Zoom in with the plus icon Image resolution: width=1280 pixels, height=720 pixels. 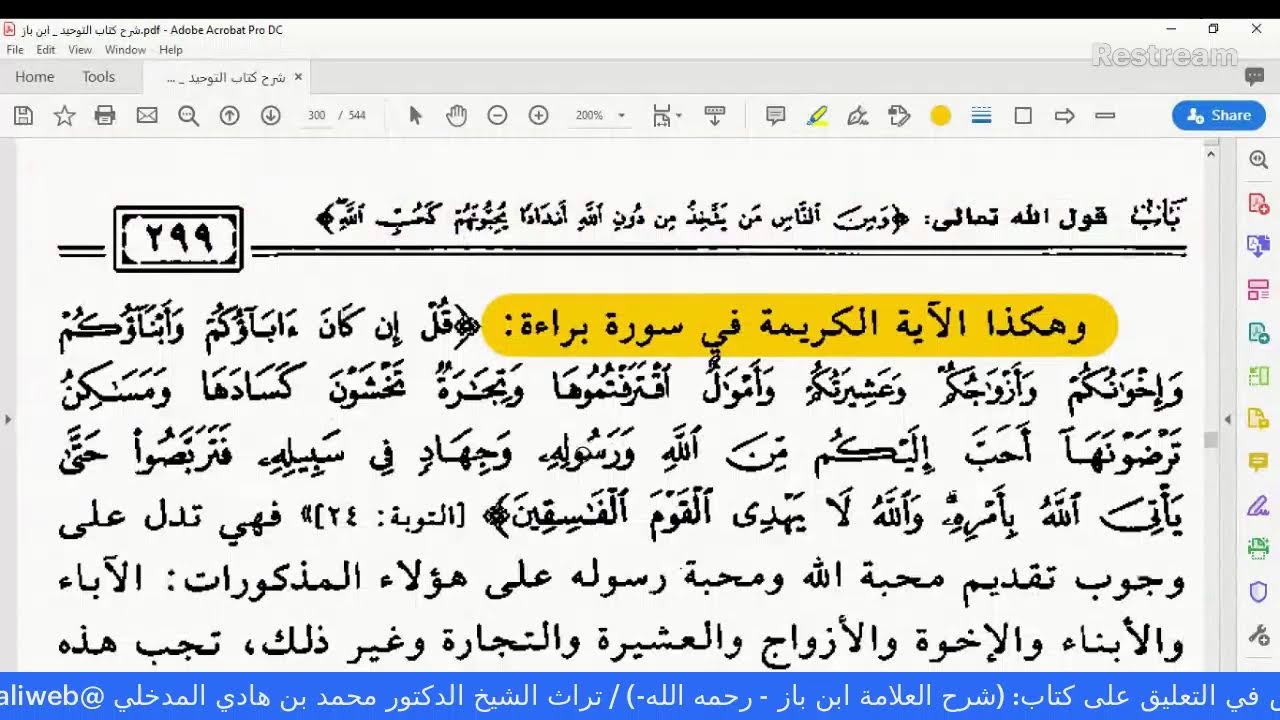click(538, 116)
